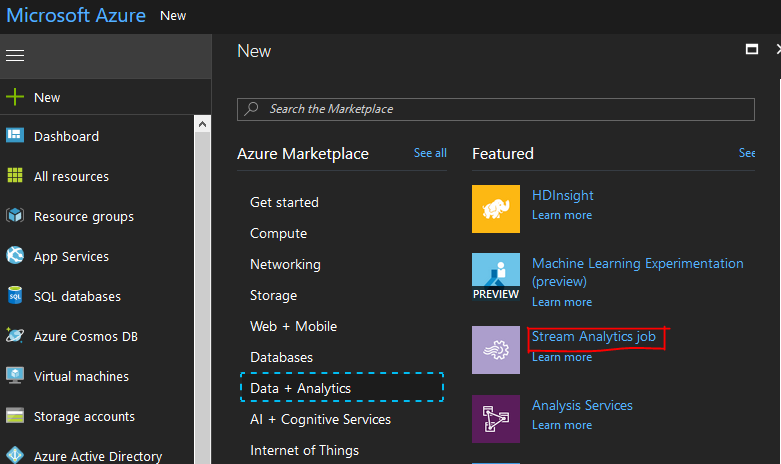The image size is (781, 464).
Task: Open SQL databases from the sidebar
Action: click(x=77, y=297)
